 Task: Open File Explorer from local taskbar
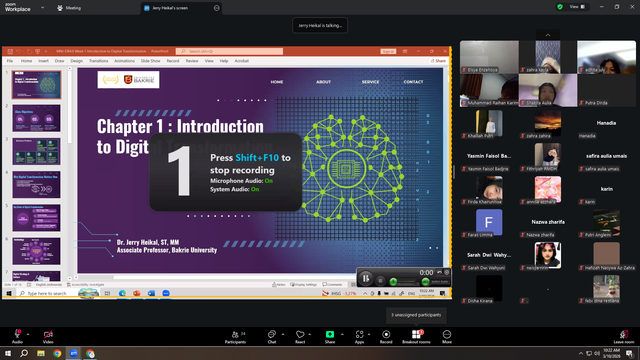click(41, 353)
